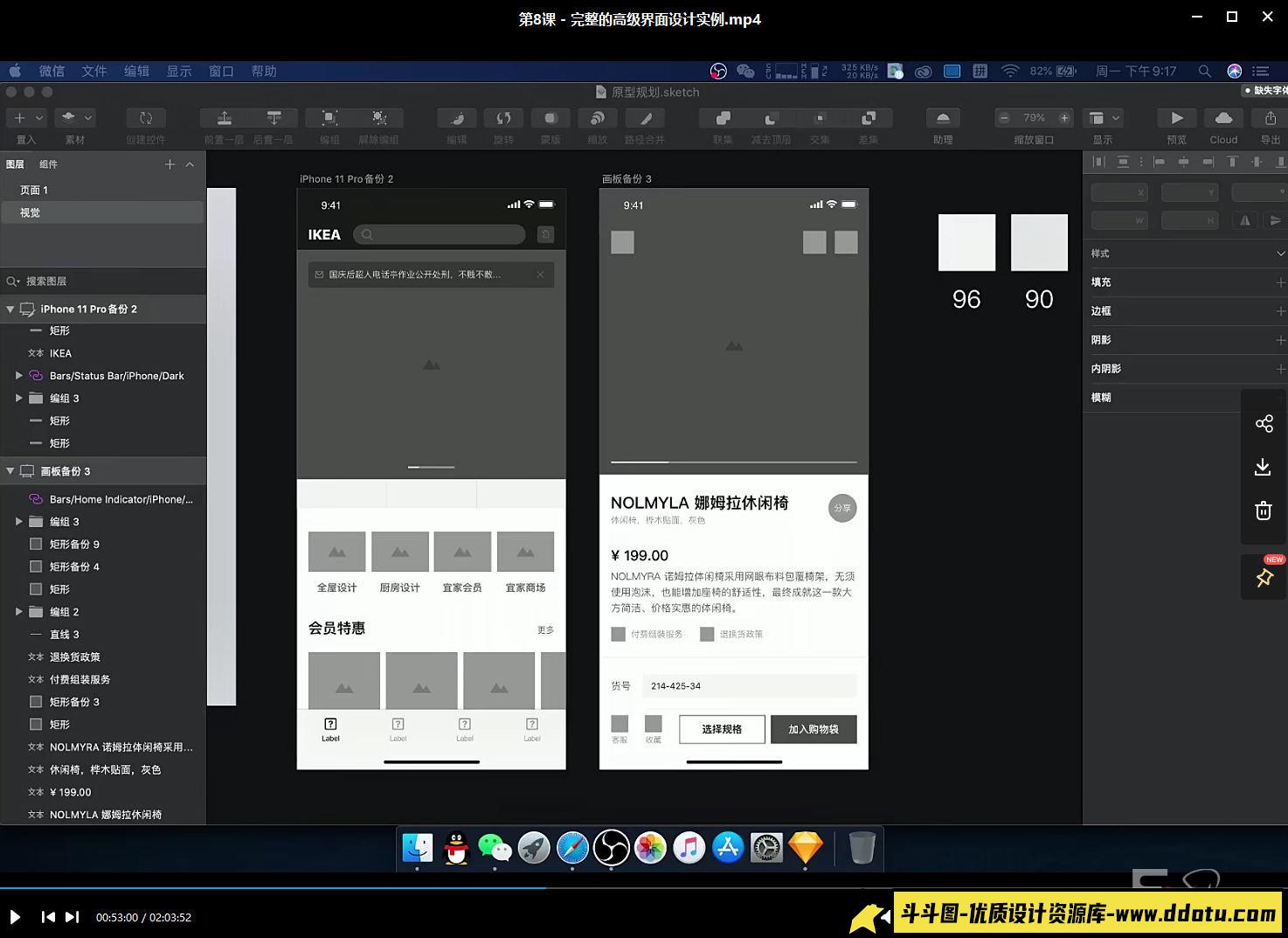Click the 加入购物袋 button on canvas
This screenshot has height=938, width=1288.
tap(814, 729)
